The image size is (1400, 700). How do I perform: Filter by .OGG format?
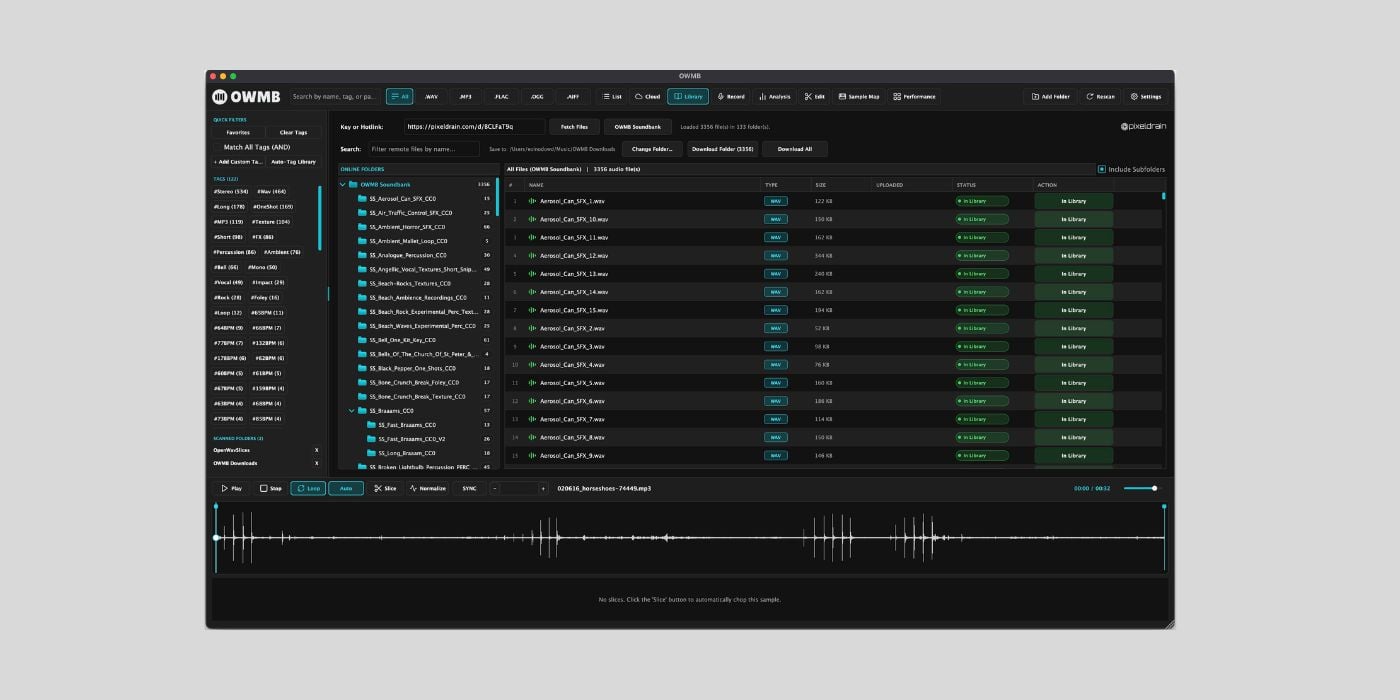pyautogui.click(x=537, y=97)
